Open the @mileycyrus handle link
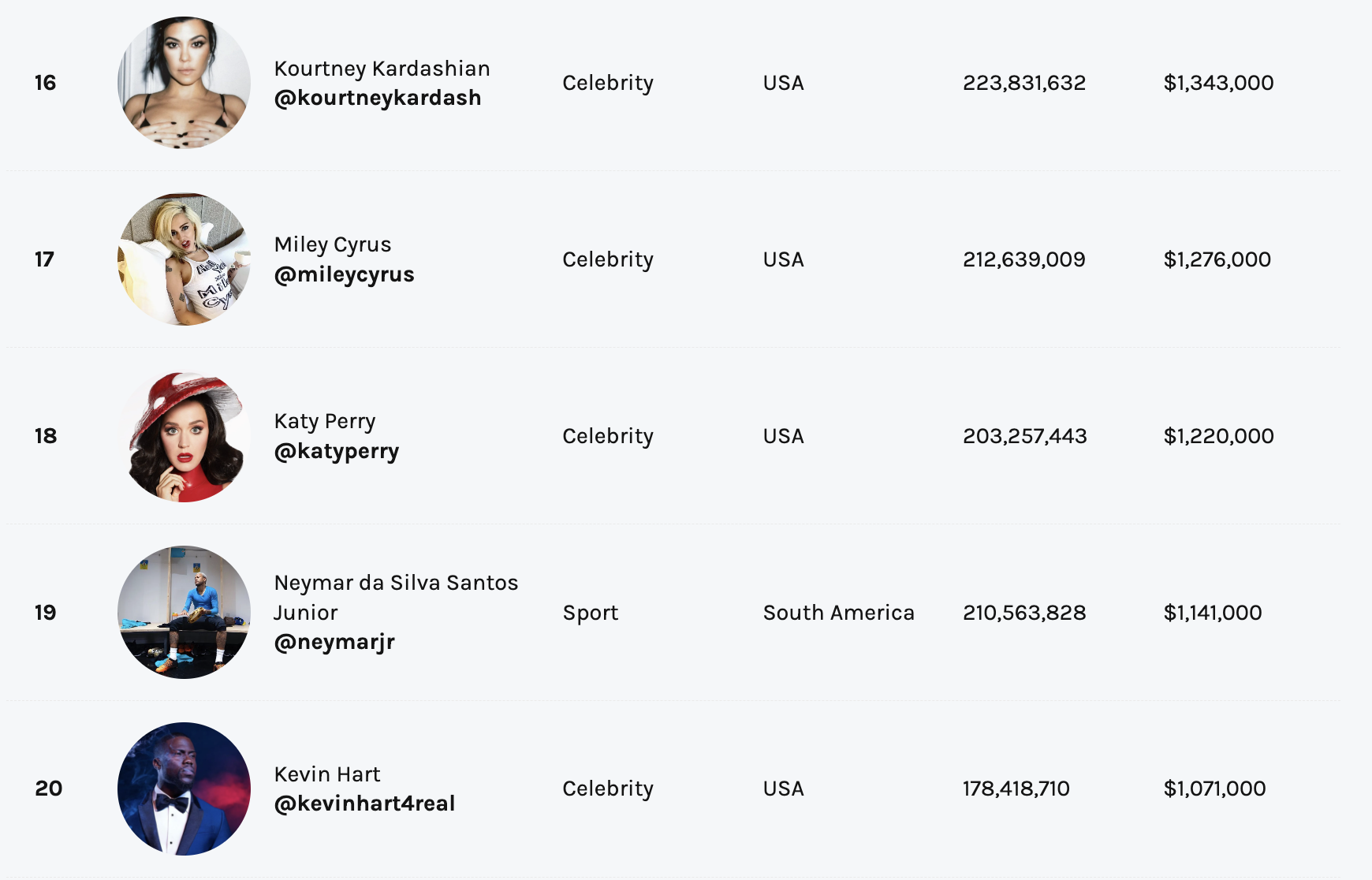 (344, 274)
